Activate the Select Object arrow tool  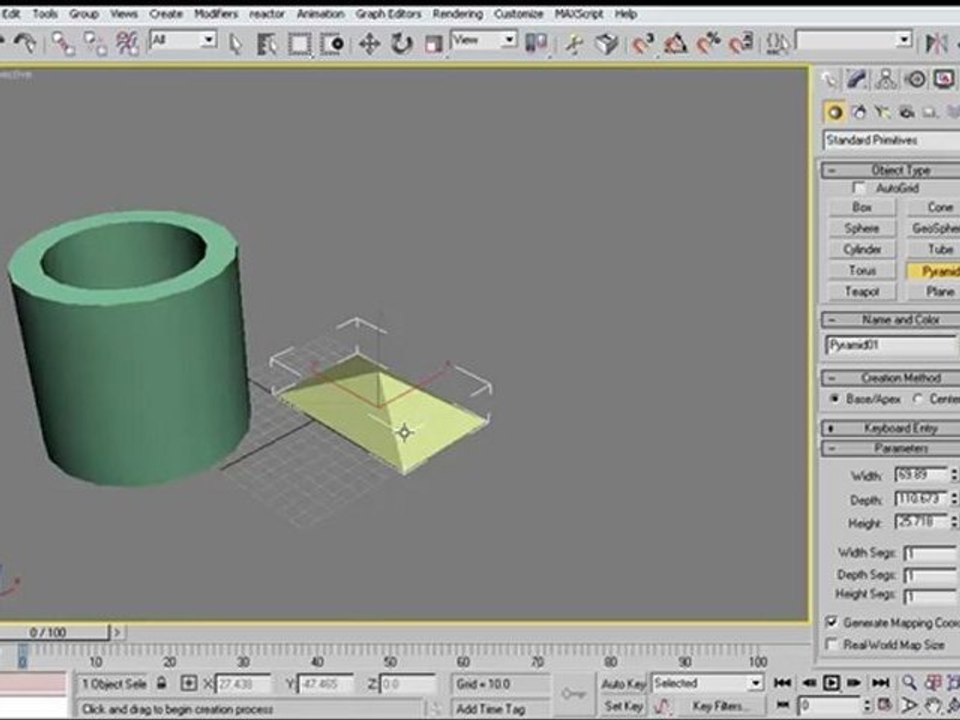tap(234, 44)
